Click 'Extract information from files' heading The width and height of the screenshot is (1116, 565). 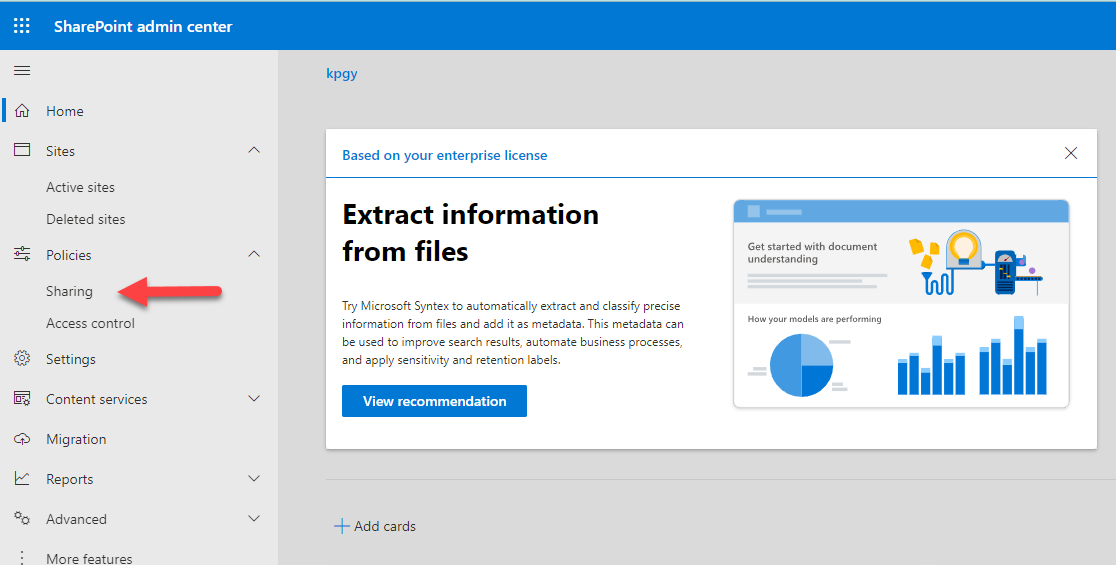(470, 233)
